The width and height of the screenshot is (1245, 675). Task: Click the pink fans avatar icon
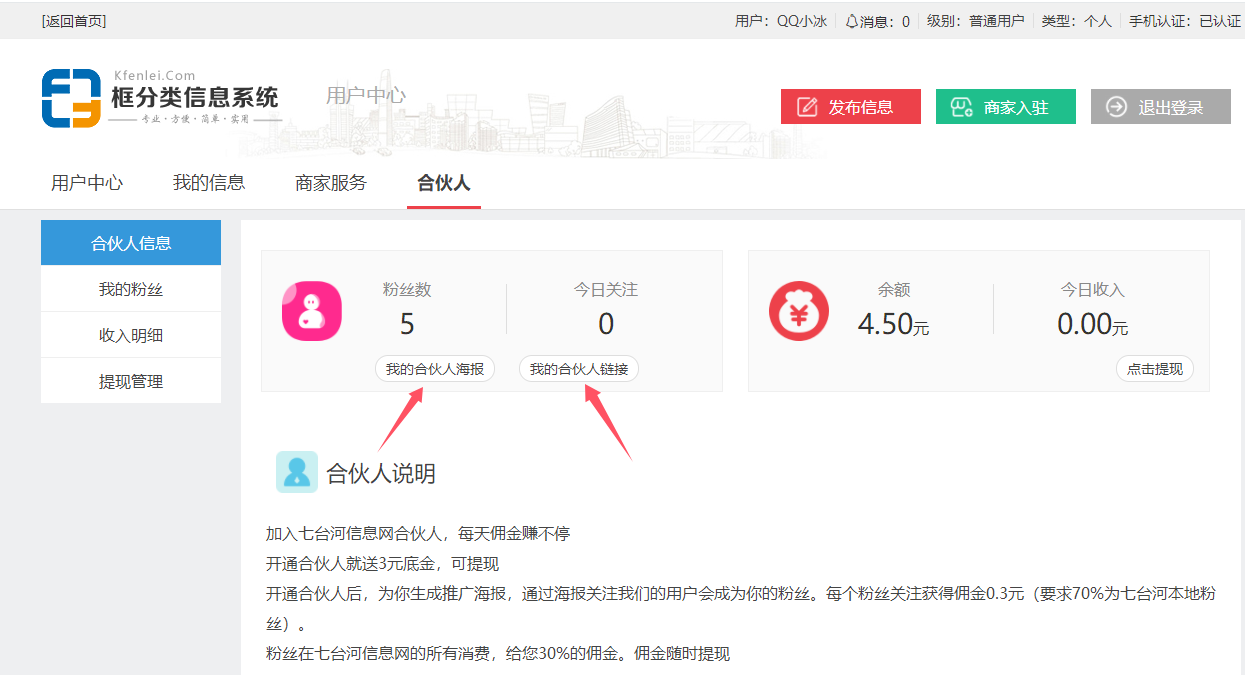312,311
